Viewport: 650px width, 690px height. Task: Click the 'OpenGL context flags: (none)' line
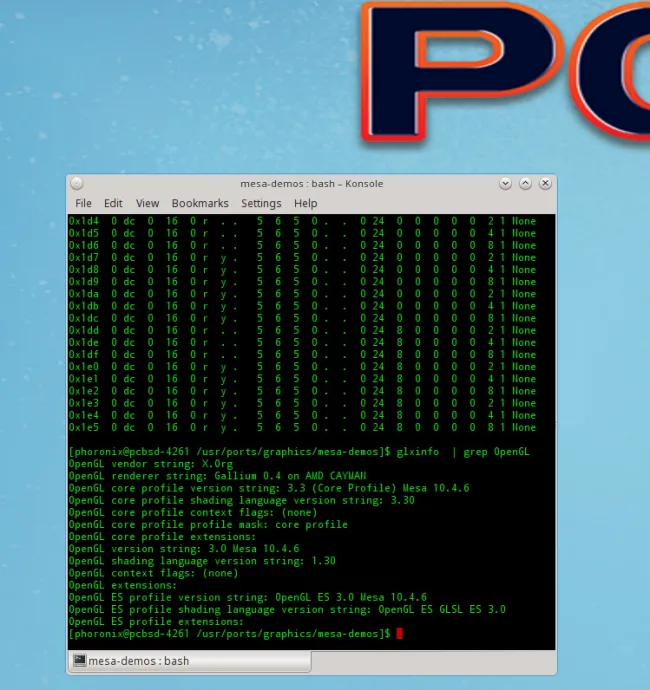tap(154, 573)
